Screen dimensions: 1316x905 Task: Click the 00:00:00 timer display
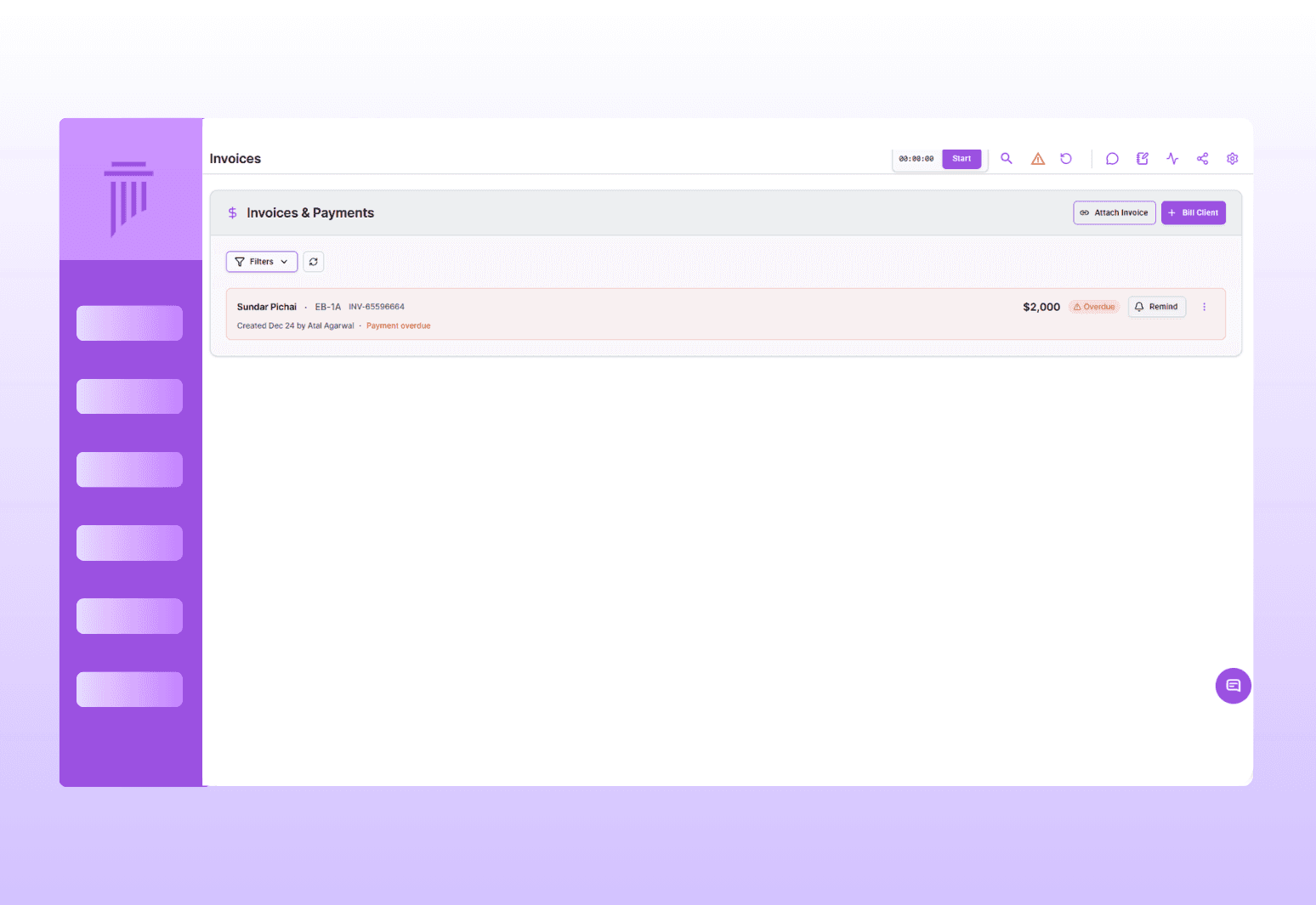tap(916, 159)
